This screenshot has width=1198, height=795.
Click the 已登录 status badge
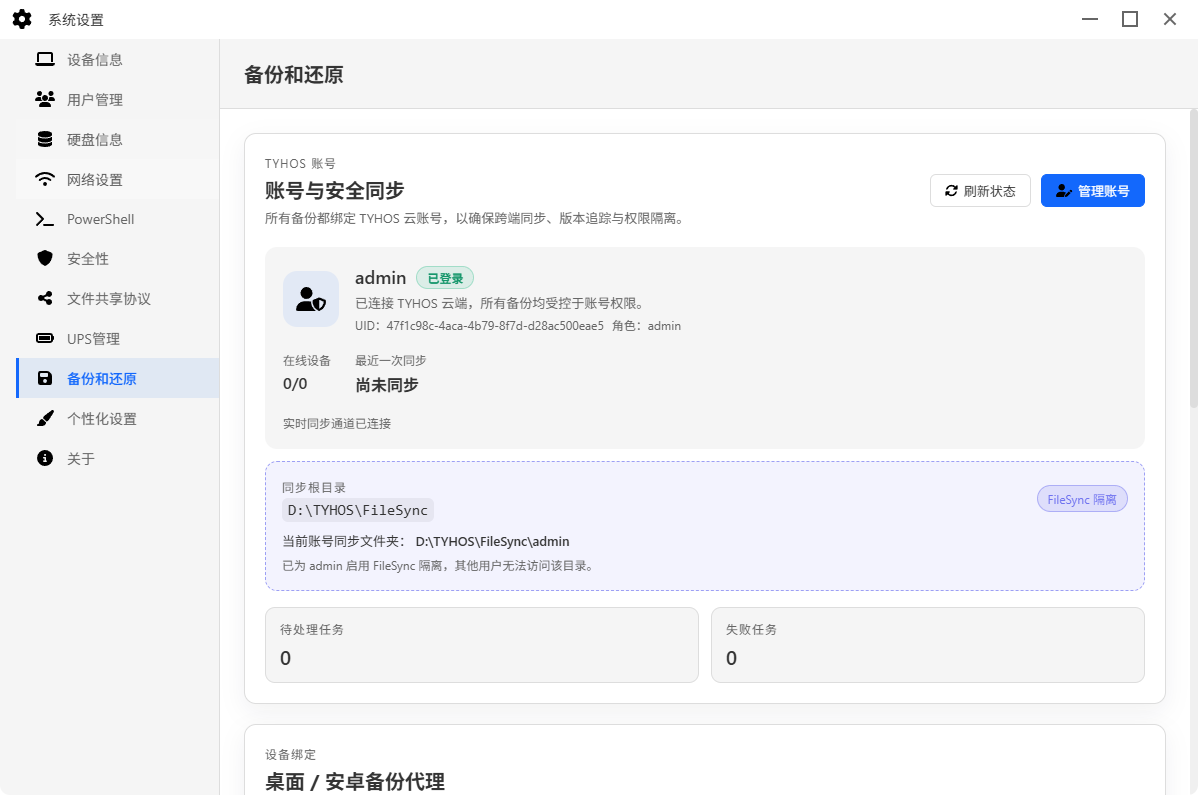[445, 278]
